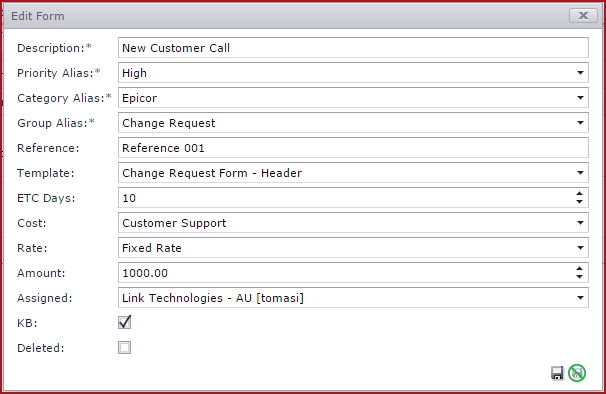Screen dimensions: 606x394
Task: Focus the Reference input field
Action: (353, 148)
